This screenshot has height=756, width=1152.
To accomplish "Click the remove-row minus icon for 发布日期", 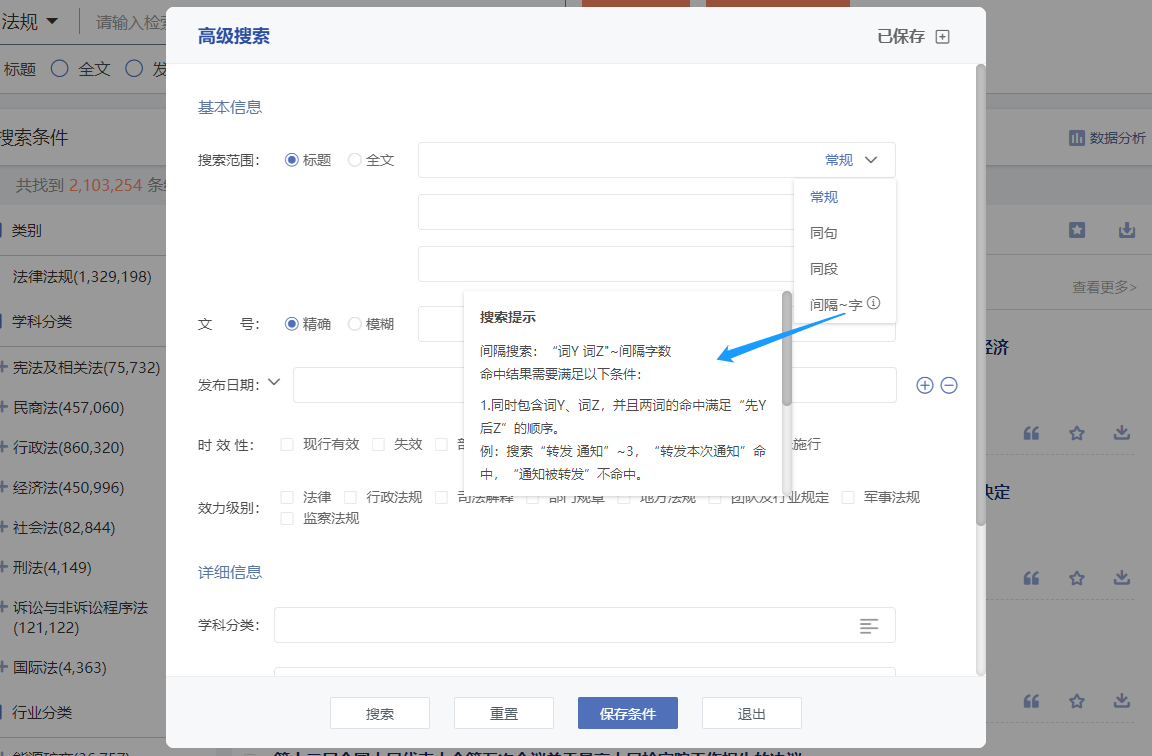I will [949, 385].
